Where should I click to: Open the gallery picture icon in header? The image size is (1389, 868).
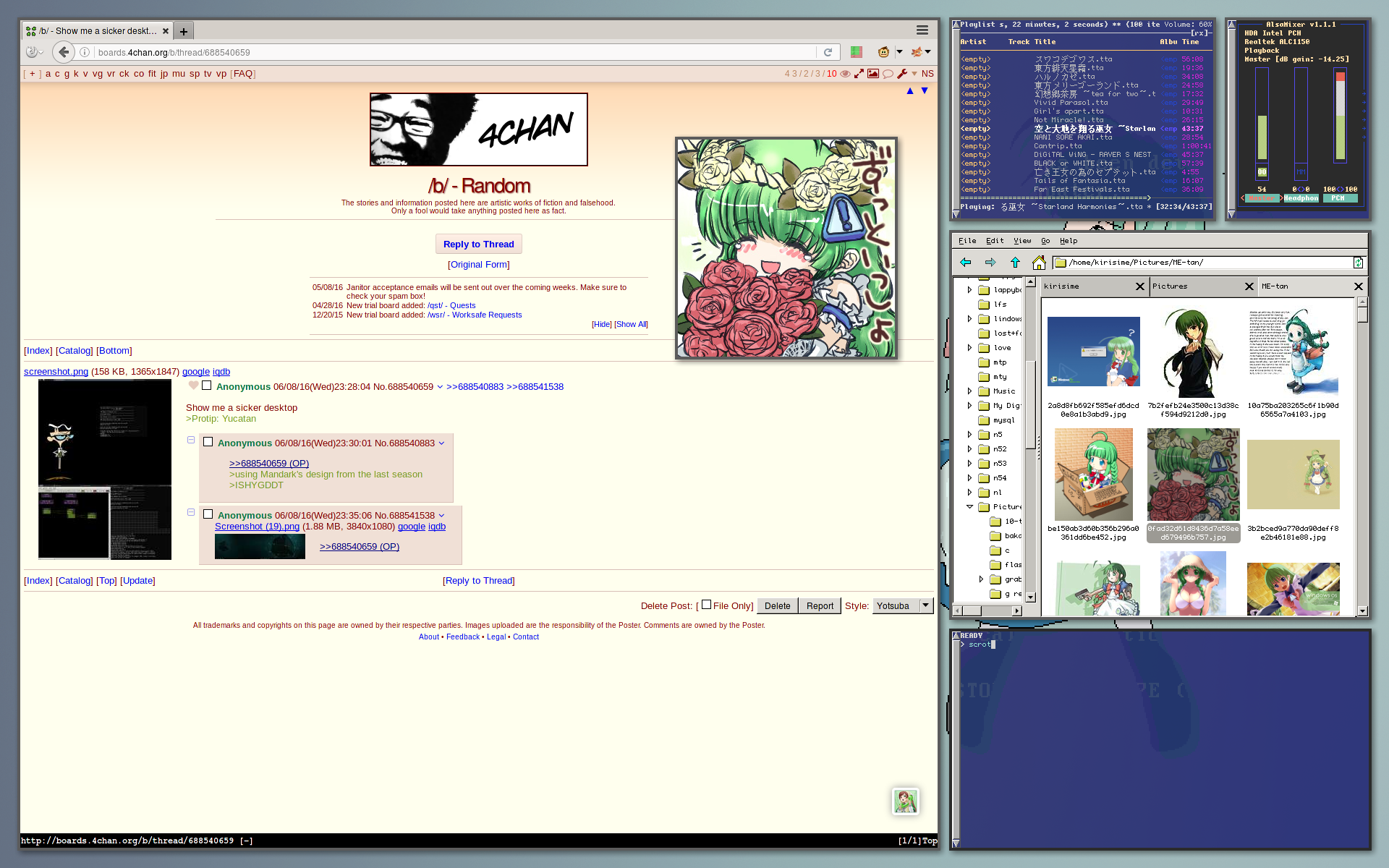873,74
